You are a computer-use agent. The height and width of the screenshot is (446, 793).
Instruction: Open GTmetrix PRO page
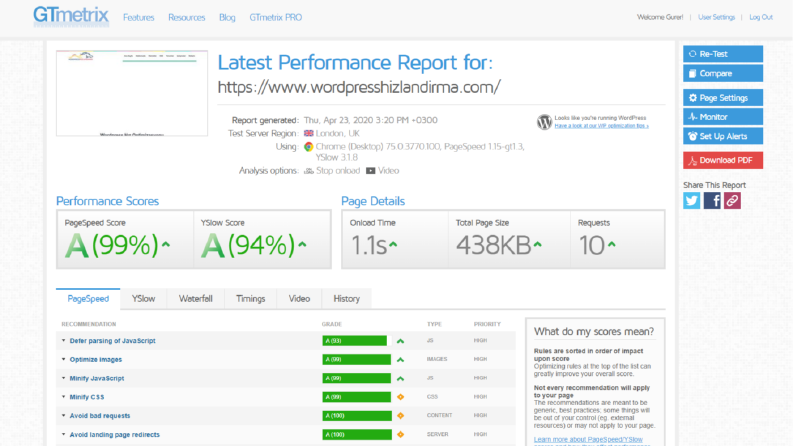276,17
